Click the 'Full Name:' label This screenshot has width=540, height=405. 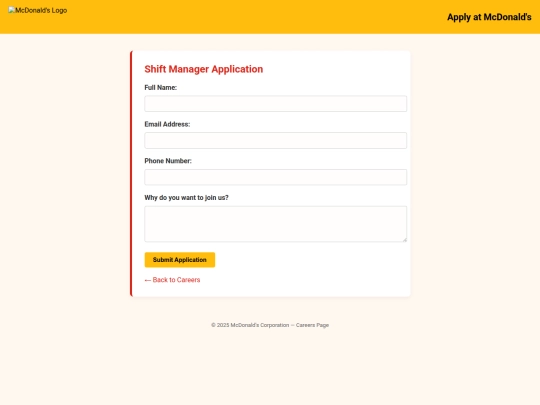pos(160,87)
